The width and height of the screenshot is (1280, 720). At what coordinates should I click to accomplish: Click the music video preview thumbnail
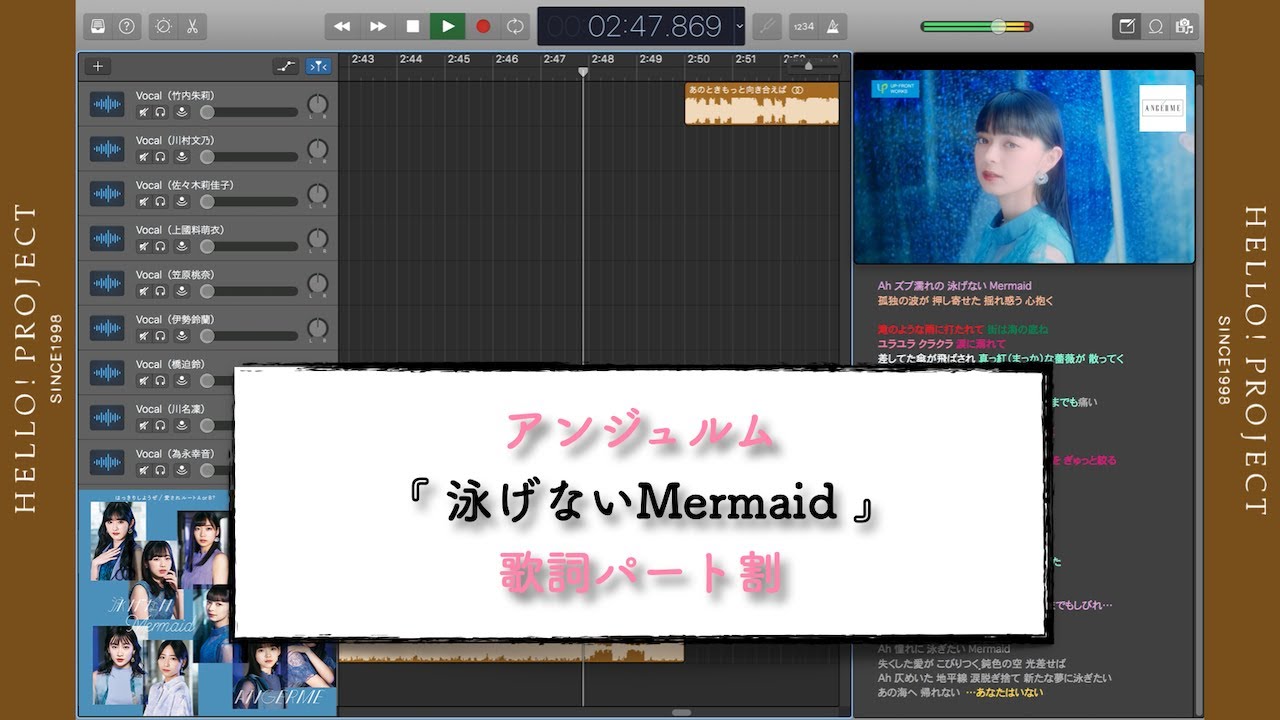click(1024, 166)
